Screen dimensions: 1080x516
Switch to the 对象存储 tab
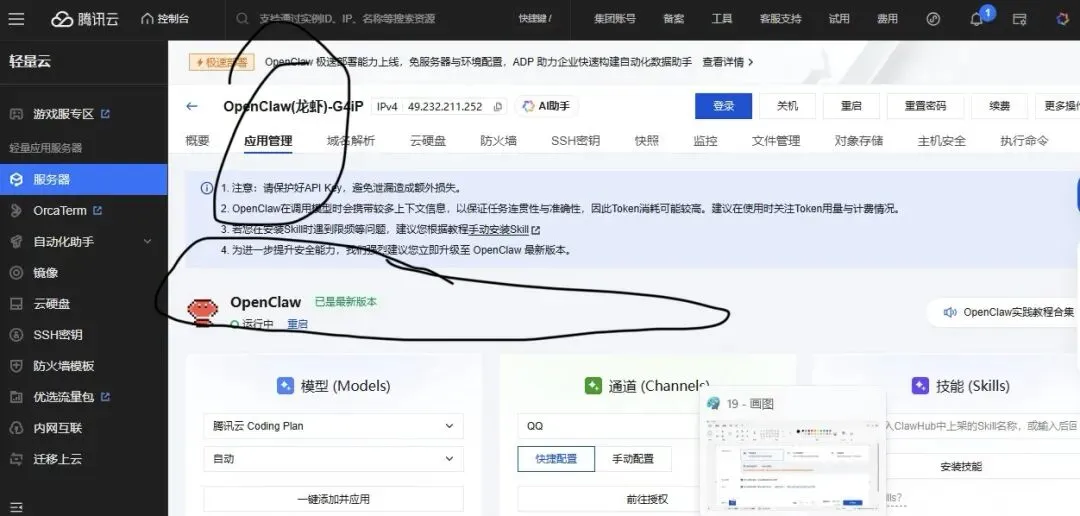click(859, 141)
